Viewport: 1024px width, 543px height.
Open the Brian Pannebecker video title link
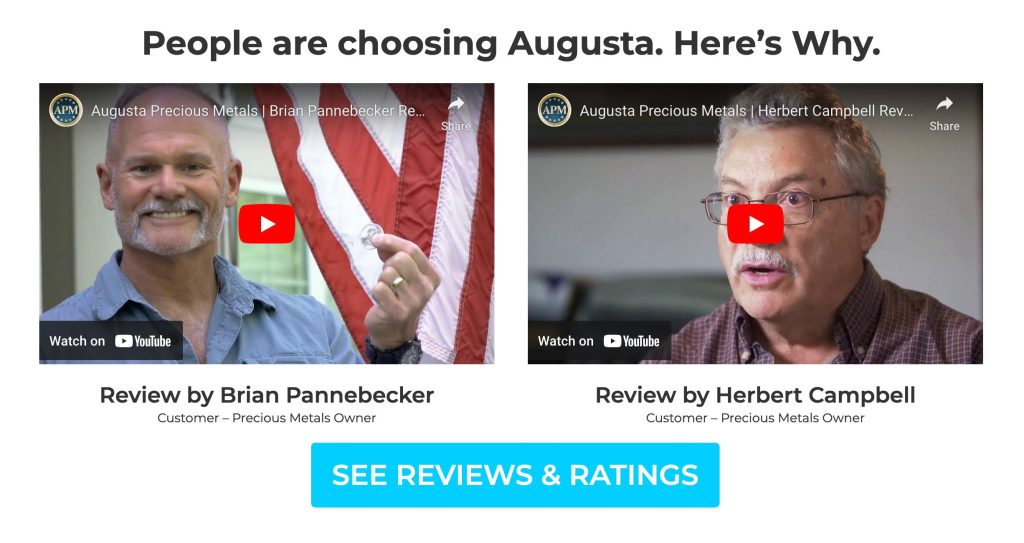258,111
